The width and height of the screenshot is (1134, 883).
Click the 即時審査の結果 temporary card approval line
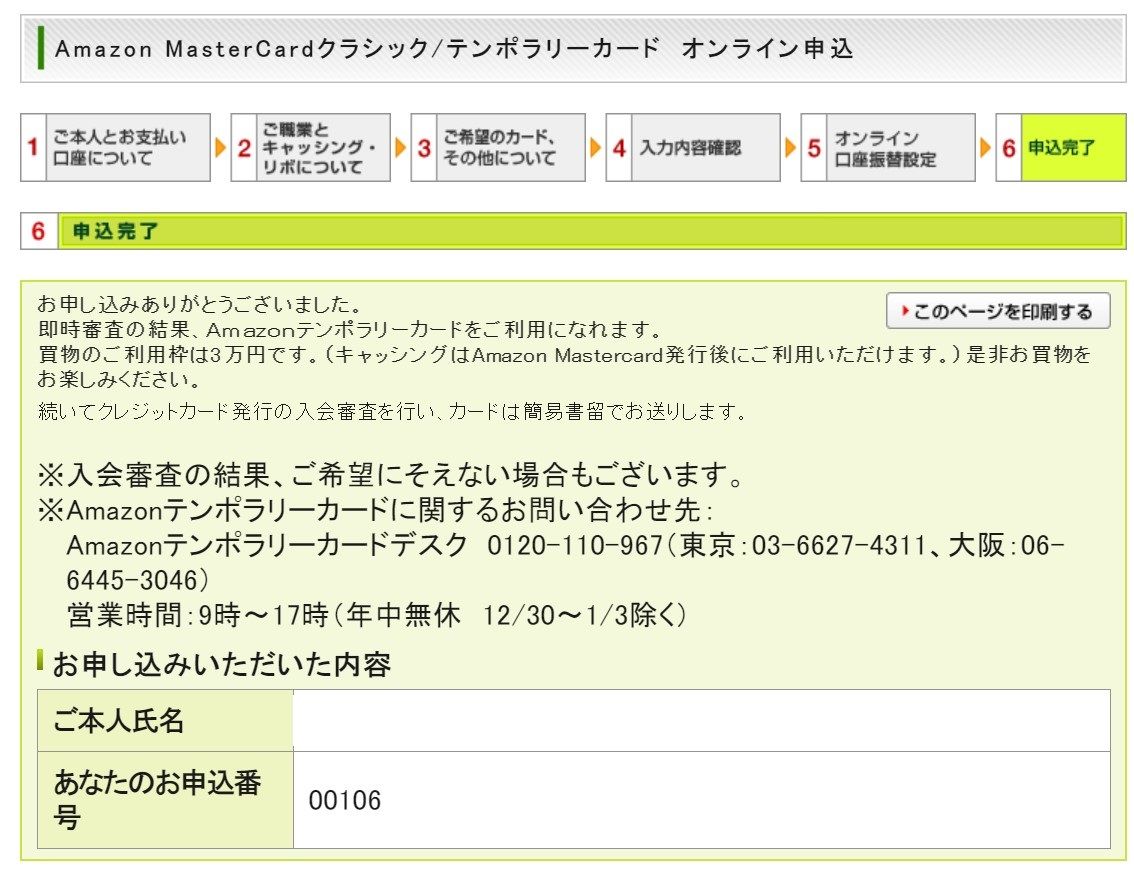coord(349,330)
